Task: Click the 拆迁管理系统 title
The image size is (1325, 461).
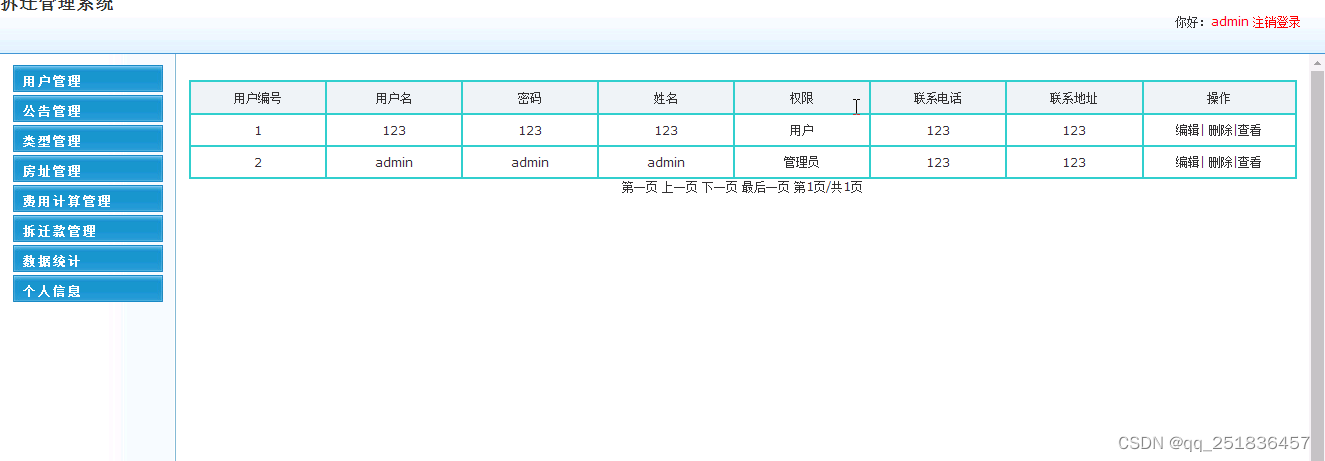Action: point(57,5)
